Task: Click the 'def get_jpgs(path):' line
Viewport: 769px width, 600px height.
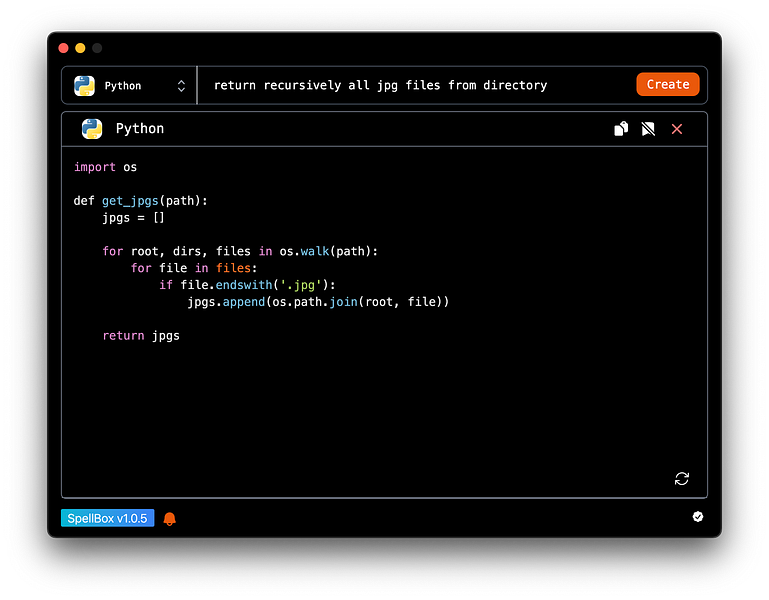Action: click(141, 201)
